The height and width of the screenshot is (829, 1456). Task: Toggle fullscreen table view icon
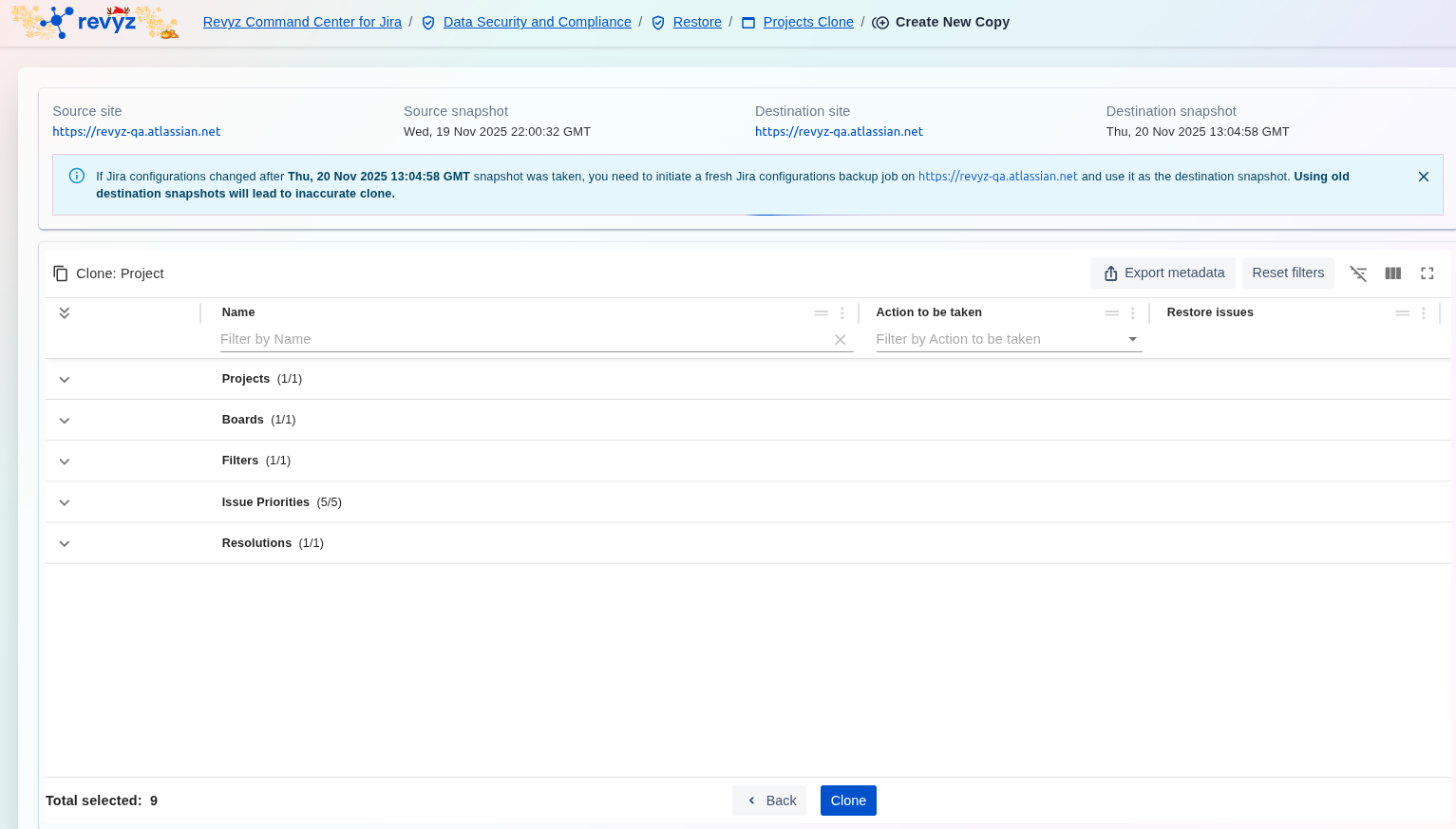[x=1427, y=273]
